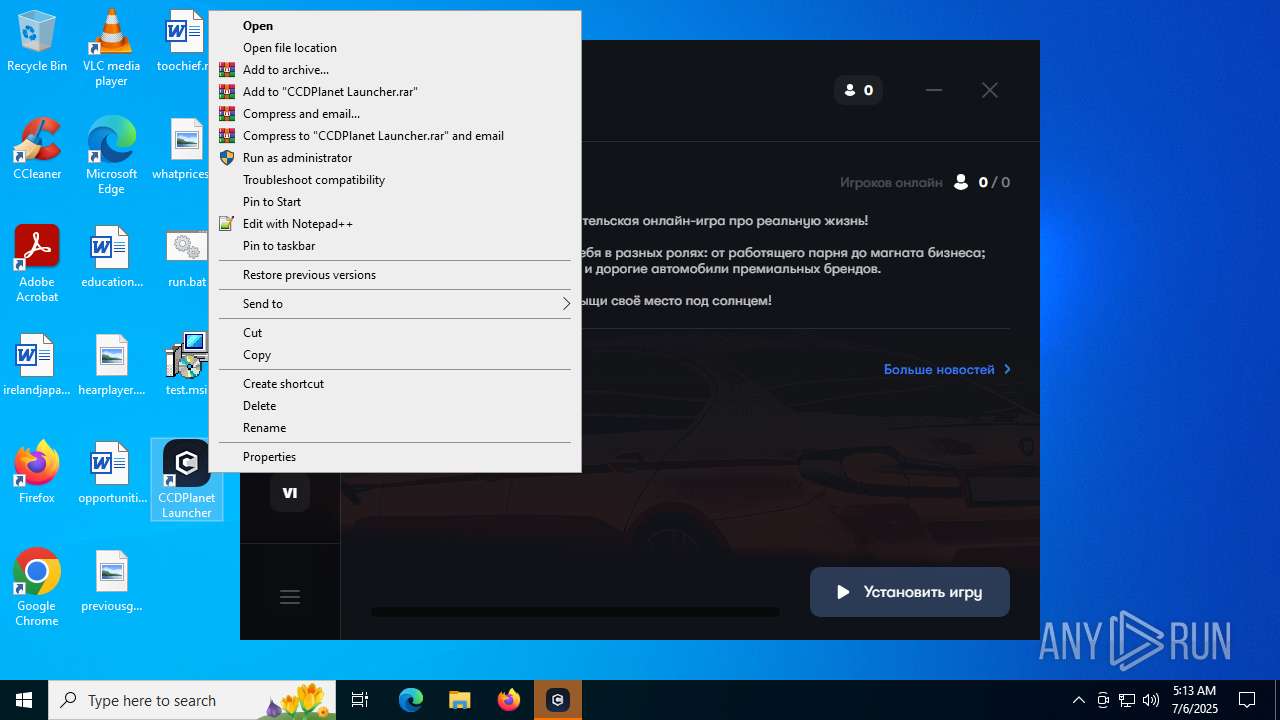The image size is (1280, 720).
Task: Click the Start button
Action: coord(24,700)
